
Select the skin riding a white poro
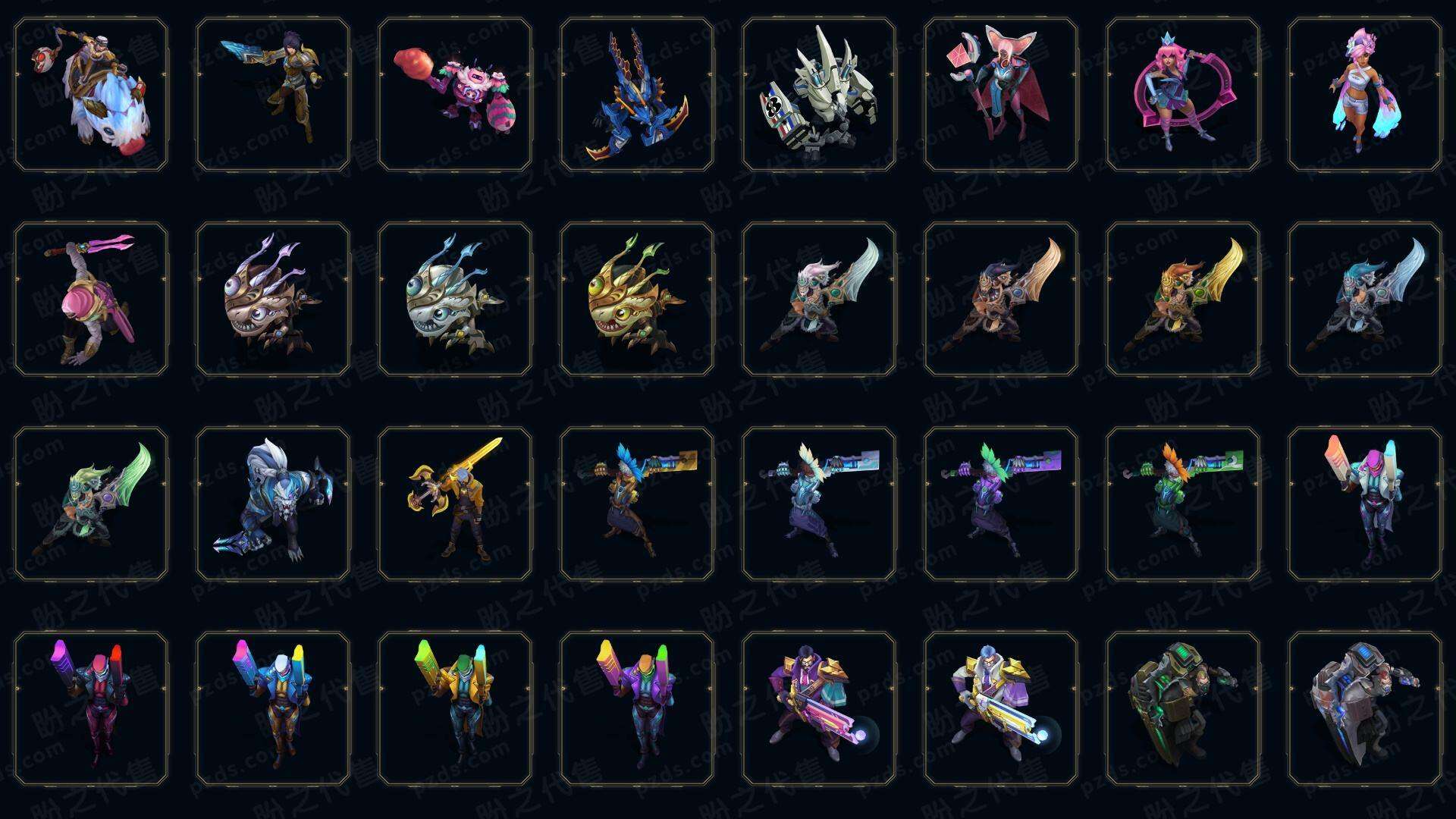(91, 95)
